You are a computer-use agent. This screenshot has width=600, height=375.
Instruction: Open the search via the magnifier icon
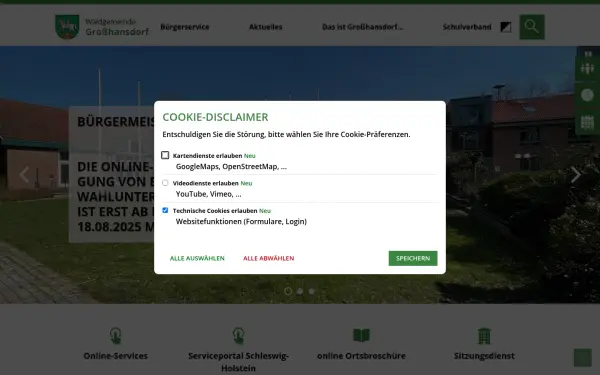(x=532, y=27)
